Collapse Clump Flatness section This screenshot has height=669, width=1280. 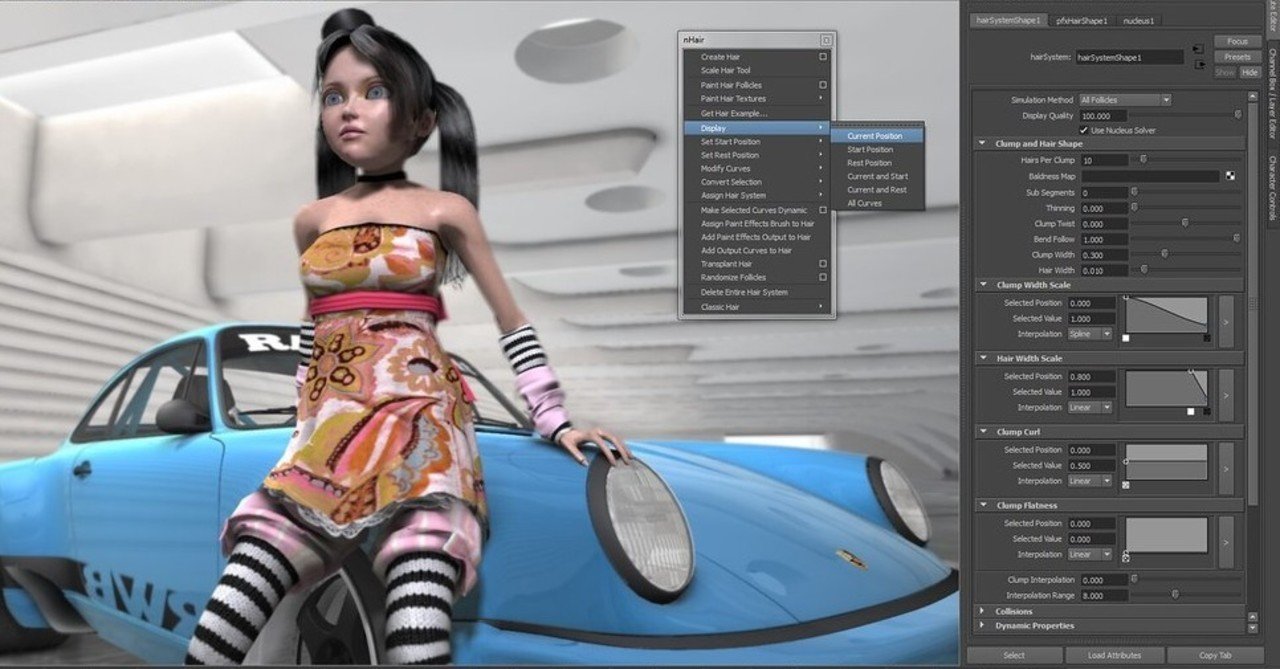982,506
